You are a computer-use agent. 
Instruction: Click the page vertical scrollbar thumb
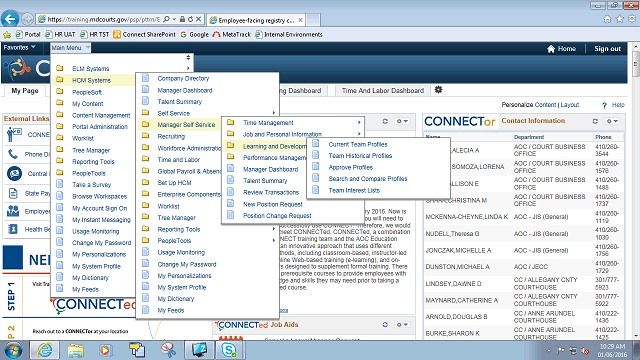[636, 64]
